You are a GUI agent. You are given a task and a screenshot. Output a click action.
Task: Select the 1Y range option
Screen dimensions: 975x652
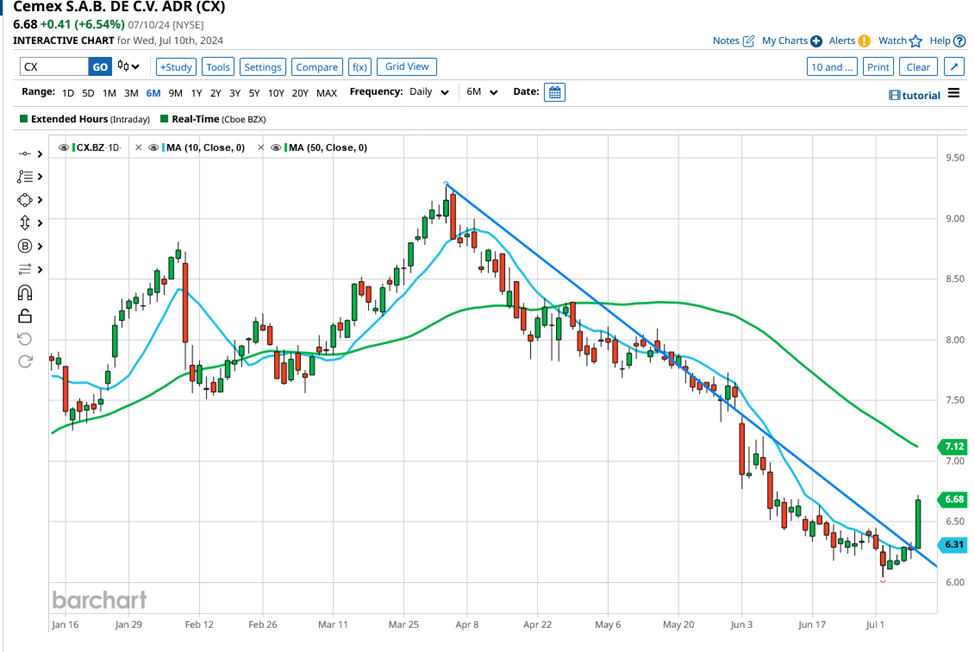tap(197, 92)
